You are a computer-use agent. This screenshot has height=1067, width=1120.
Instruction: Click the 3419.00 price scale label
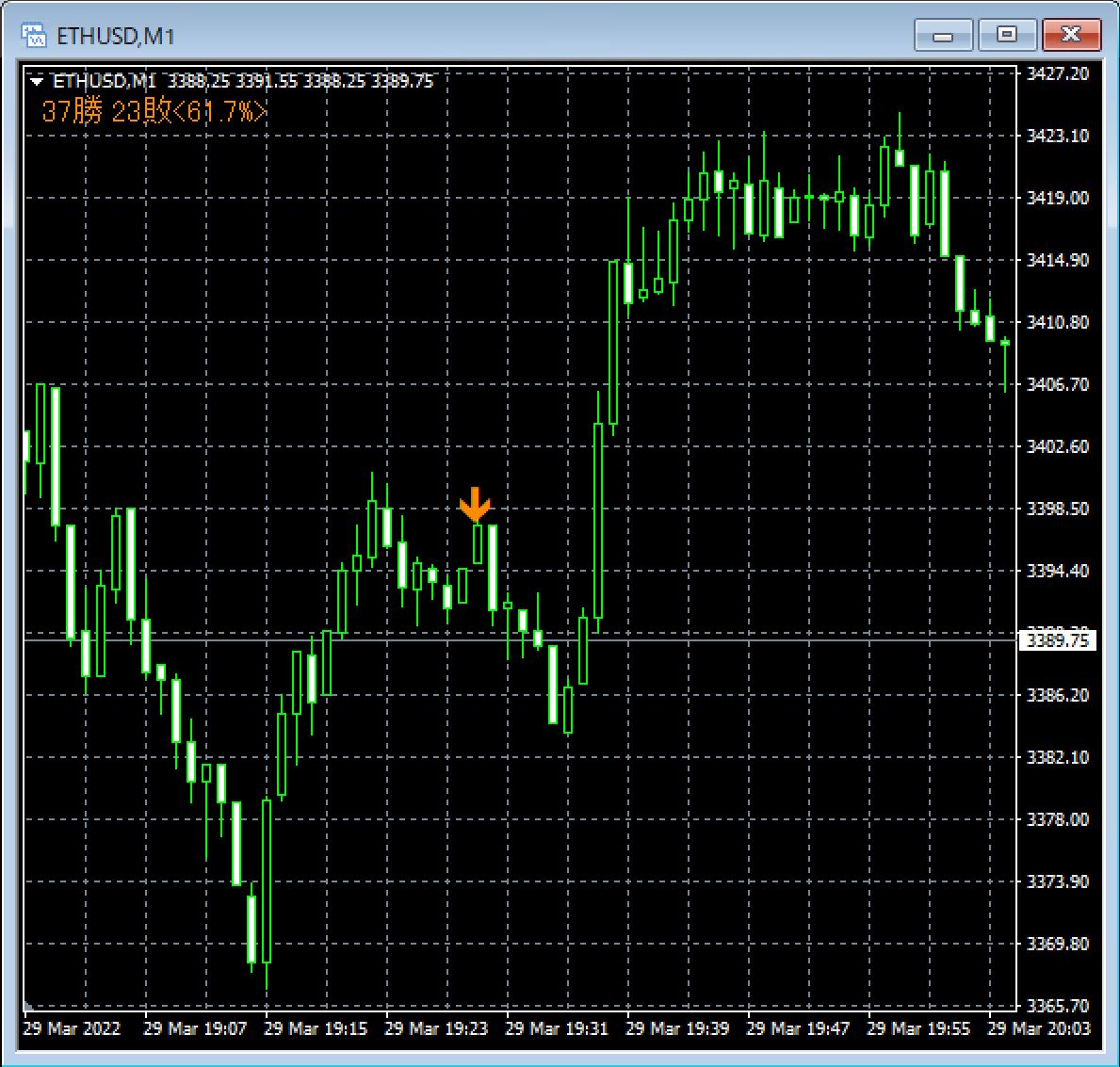[1058, 198]
